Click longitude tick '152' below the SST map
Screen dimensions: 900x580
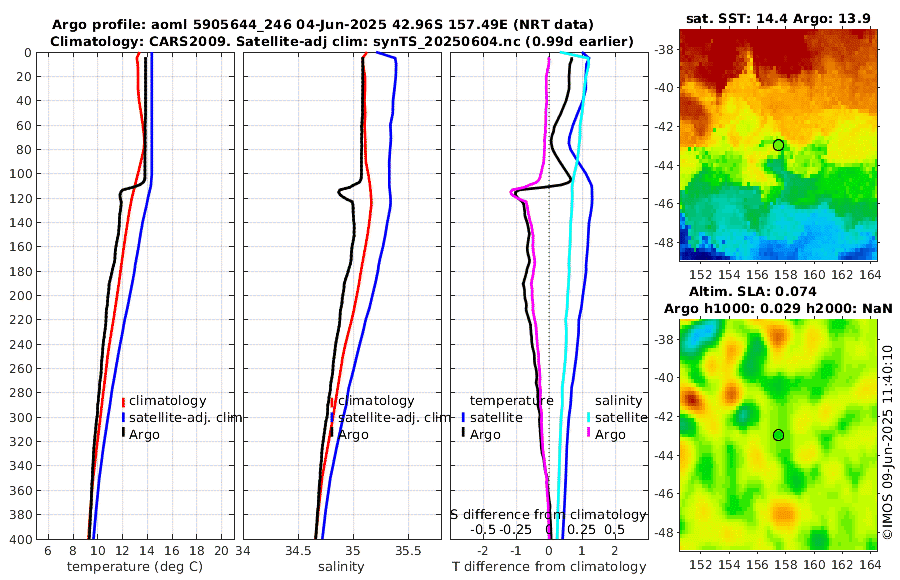[700, 275]
